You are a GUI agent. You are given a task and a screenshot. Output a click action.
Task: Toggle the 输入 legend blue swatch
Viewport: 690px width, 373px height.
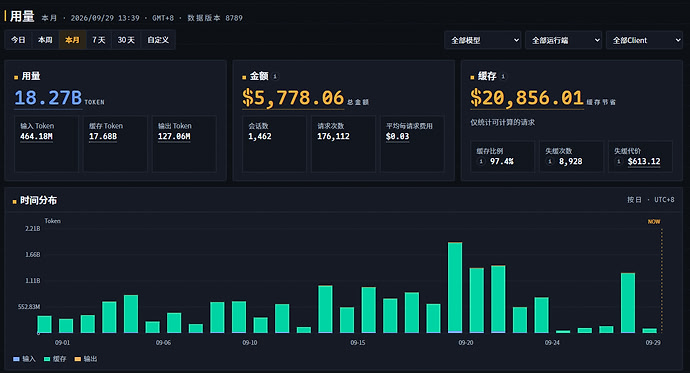tap(16, 359)
